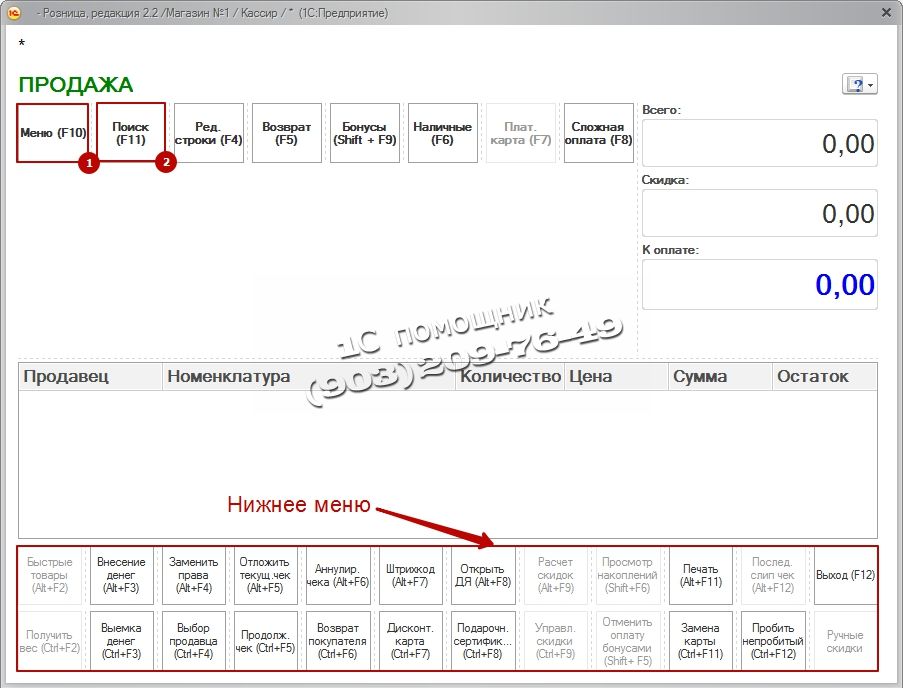Click Дисконт. карта (Ctrl+F7) button
This screenshot has width=903, height=688.
tap(411, 641)
